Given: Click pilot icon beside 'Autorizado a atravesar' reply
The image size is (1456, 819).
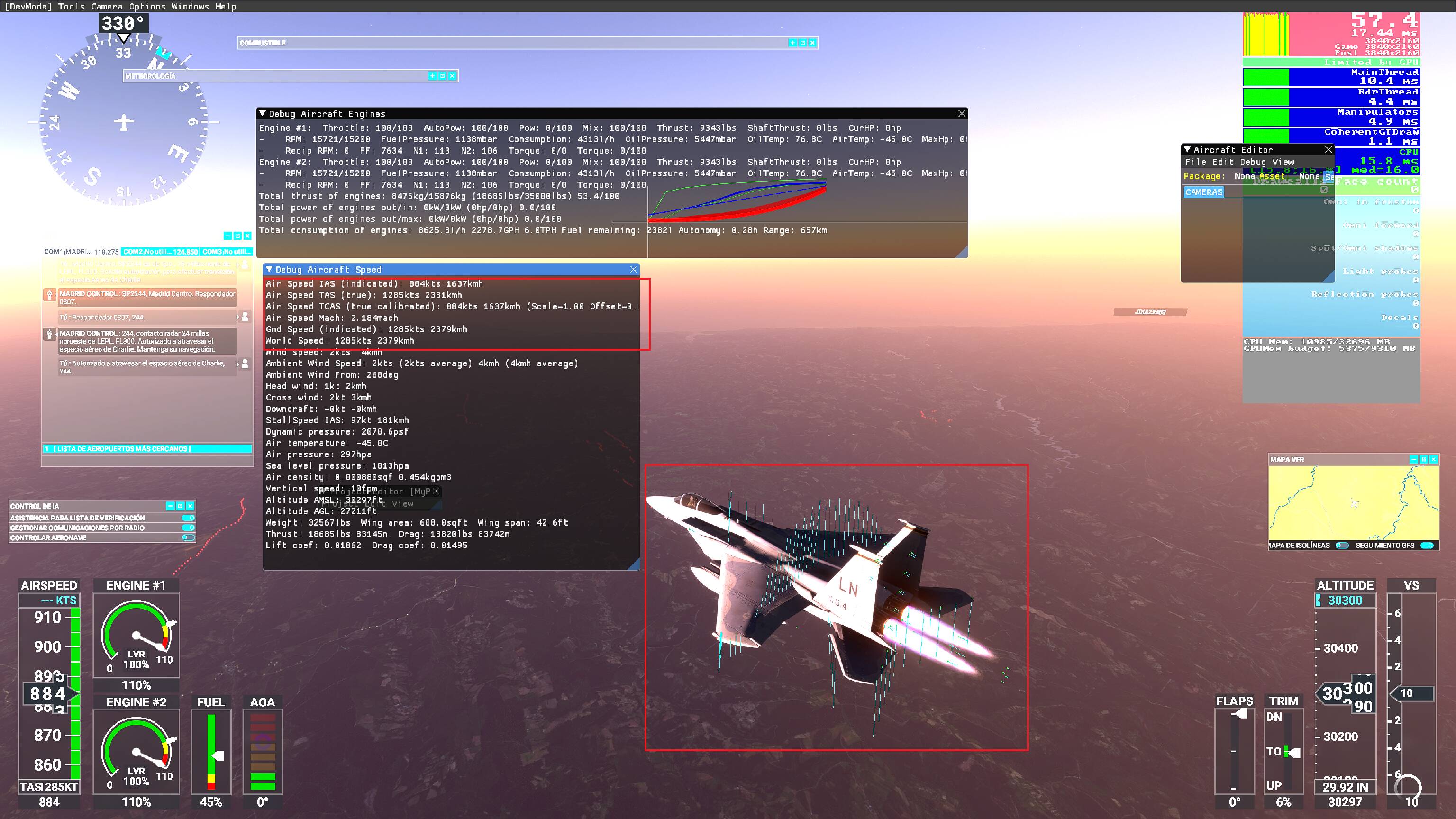Looking at the screenshot, I should 245,364.
